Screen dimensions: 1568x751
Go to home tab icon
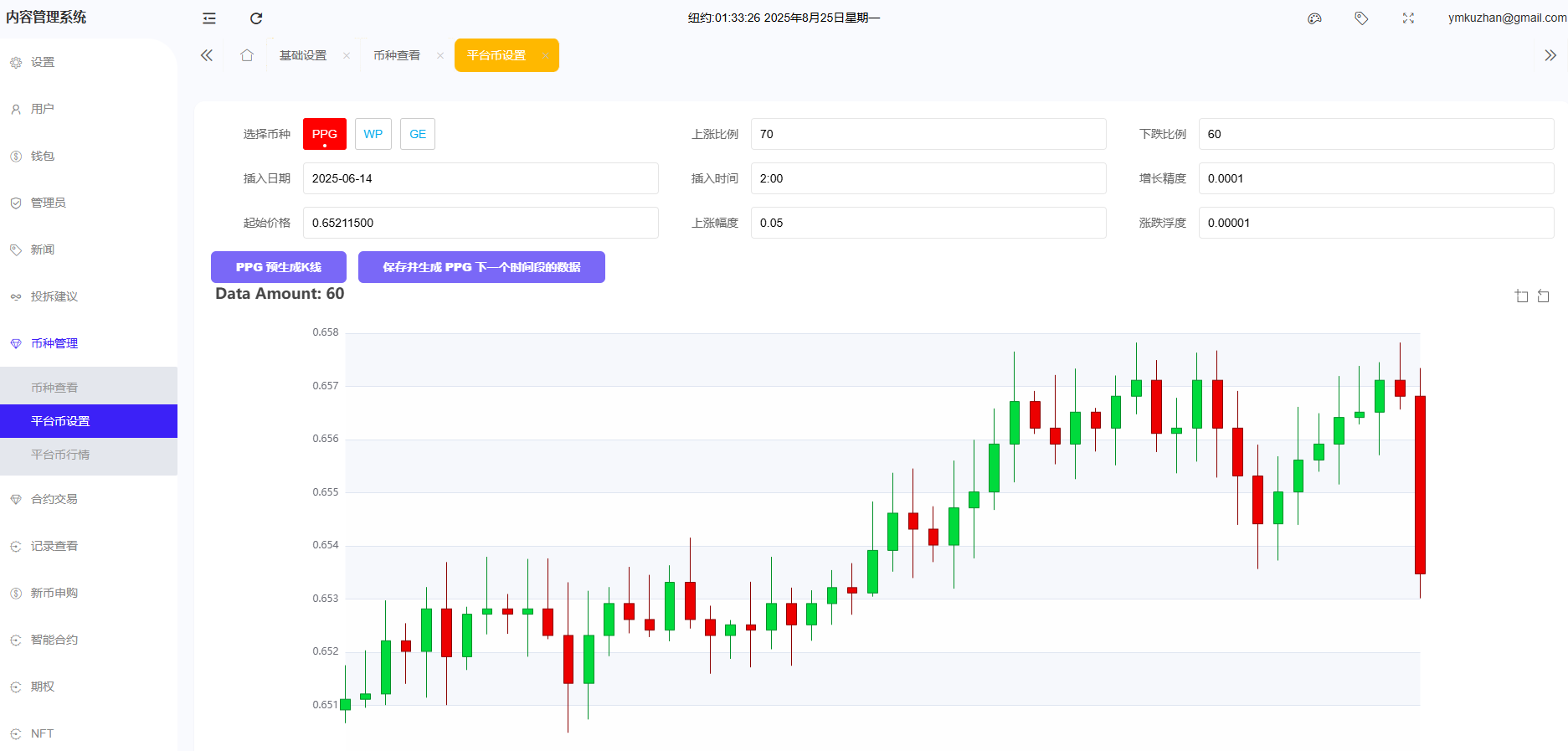click(246, 55)
